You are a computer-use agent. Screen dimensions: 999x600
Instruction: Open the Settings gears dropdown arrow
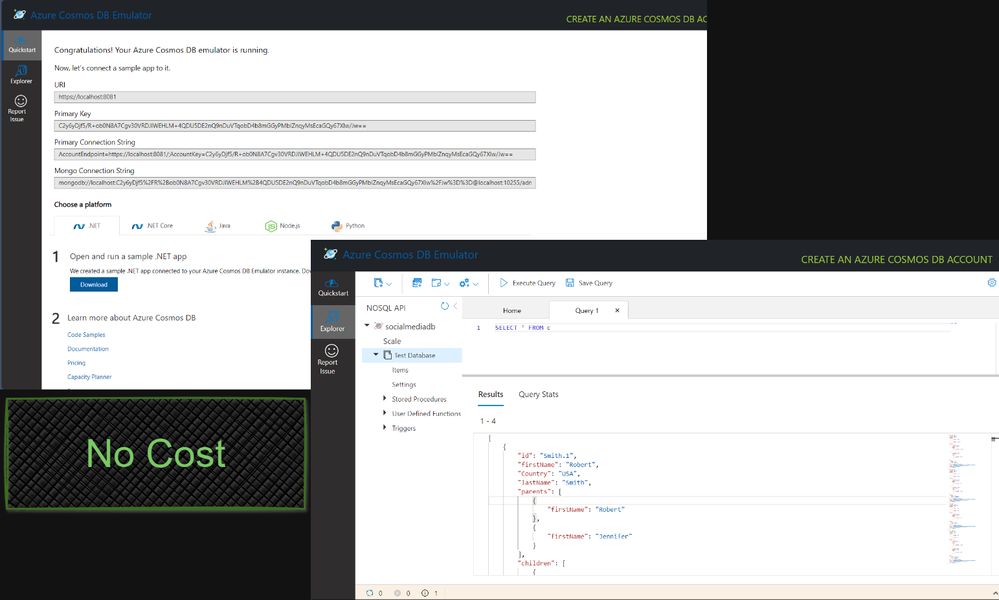click(x=475, y=284)
